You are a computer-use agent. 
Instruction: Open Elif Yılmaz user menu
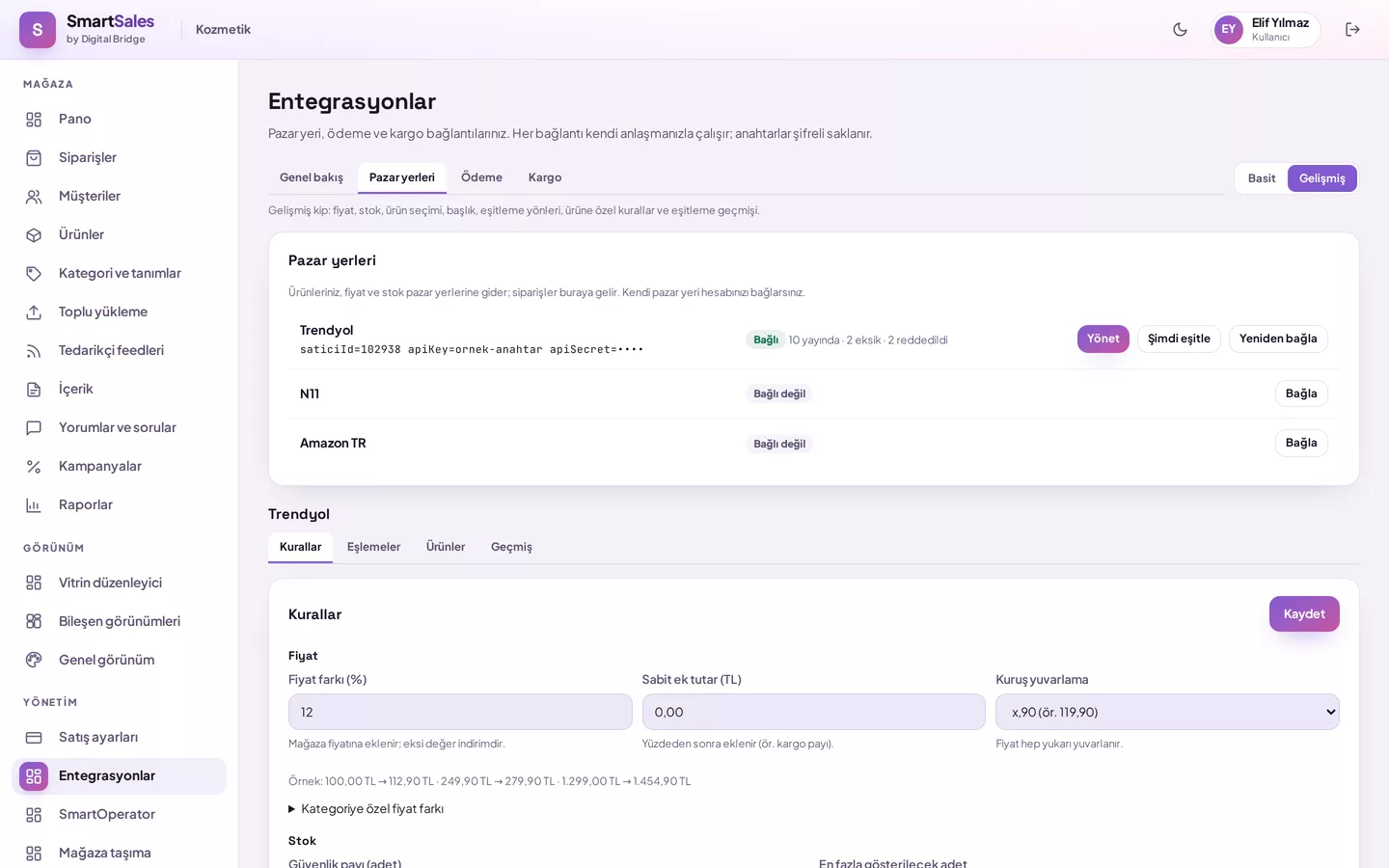tap(1266, 30)
